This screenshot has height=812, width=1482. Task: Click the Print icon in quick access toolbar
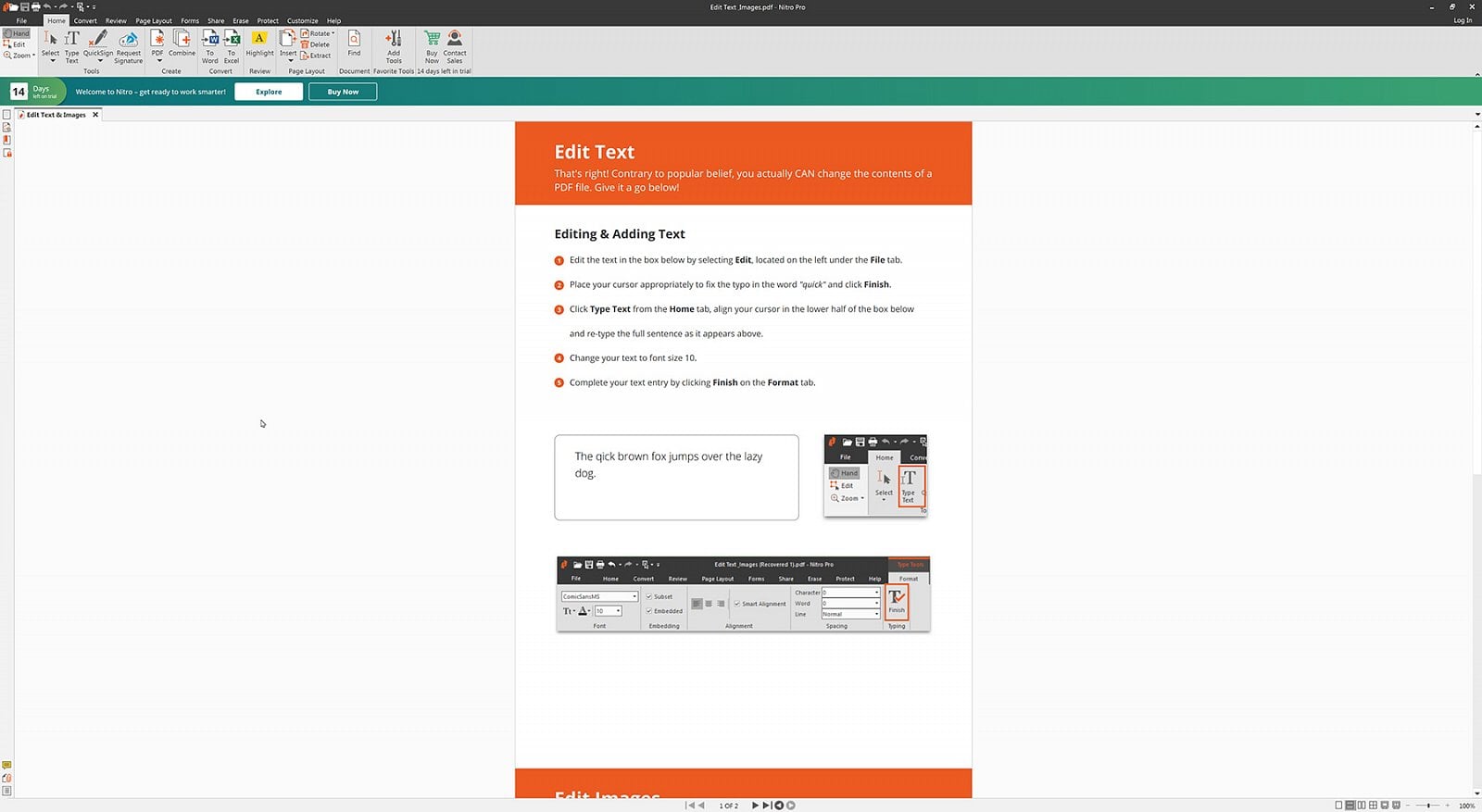[x=36, y=6]
